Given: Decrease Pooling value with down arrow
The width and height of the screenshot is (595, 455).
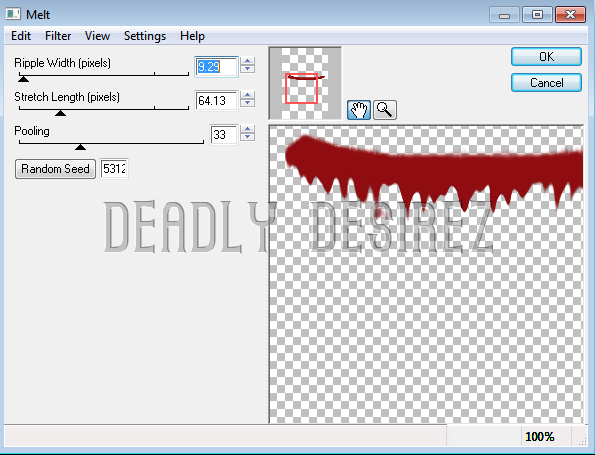Looking at the screenshot, I should click(x=247, y=137).
